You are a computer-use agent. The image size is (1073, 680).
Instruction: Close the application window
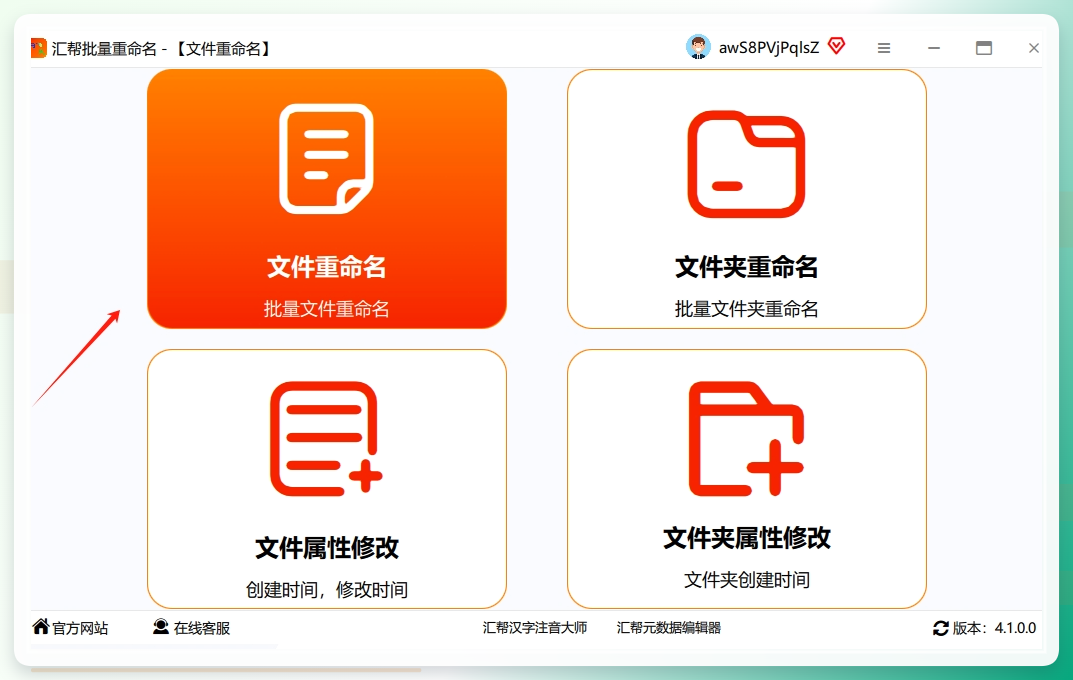pyautogui.click(x=1034, y=48)
